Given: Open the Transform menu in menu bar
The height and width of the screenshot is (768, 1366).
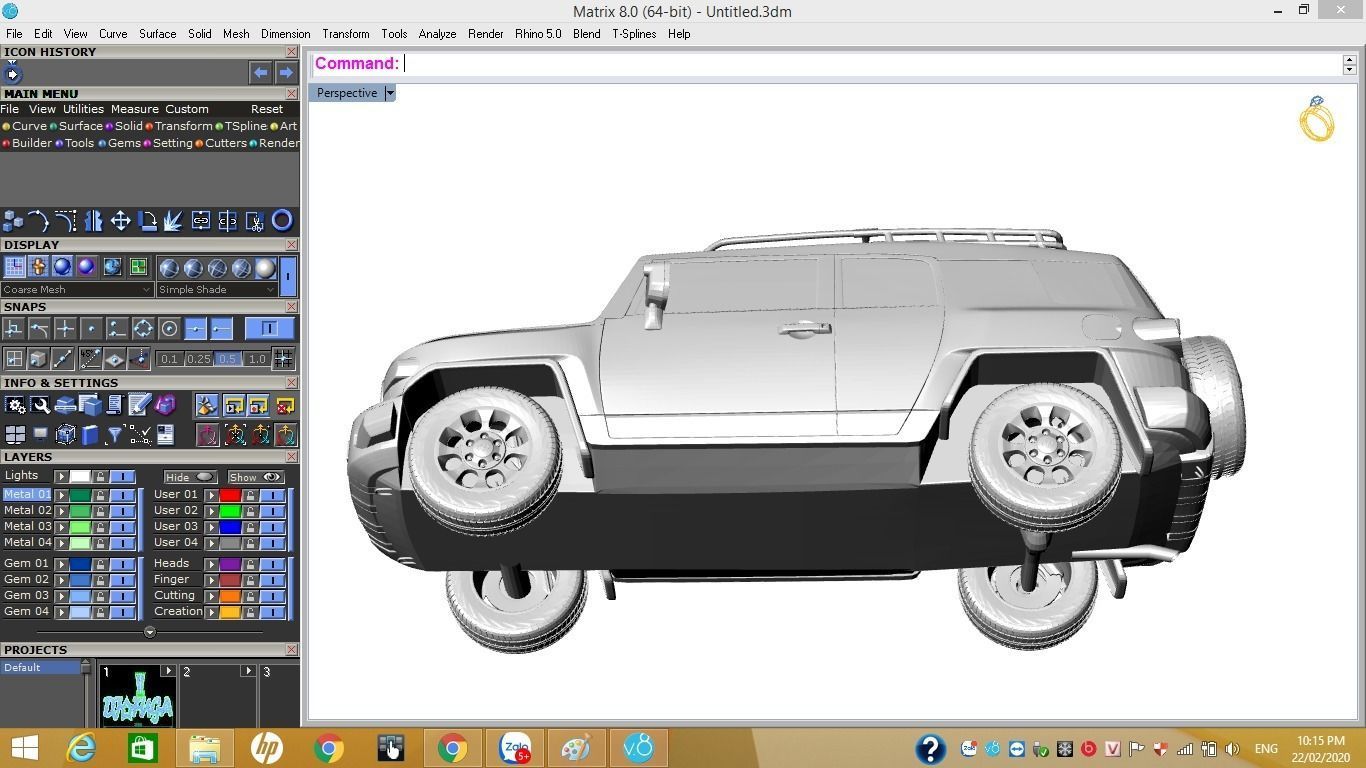Looking at the screenshot, I should click(346, 34).
